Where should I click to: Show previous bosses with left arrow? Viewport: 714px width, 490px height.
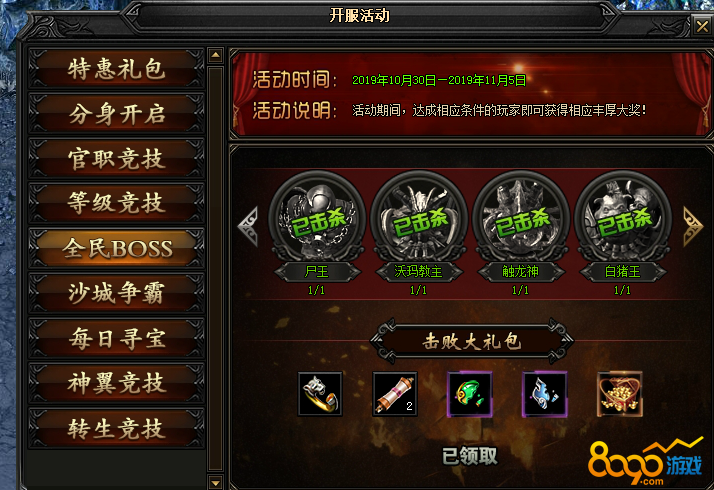coord(248,226)
